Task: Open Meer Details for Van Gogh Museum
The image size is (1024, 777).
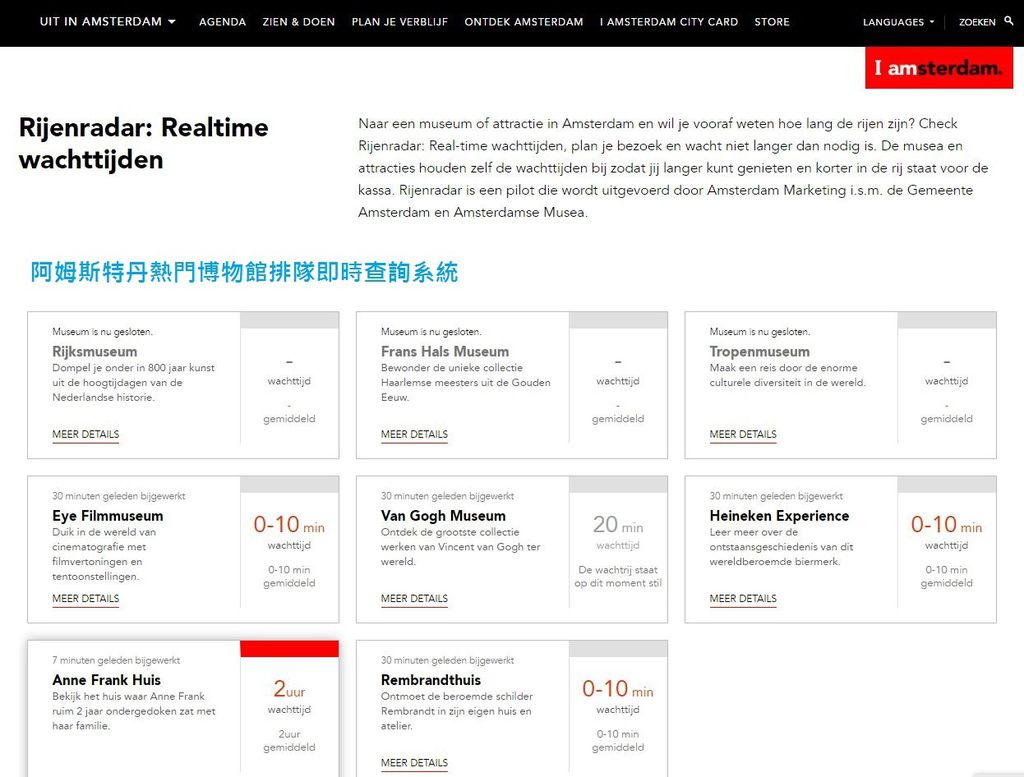Action: click(414, 599)
